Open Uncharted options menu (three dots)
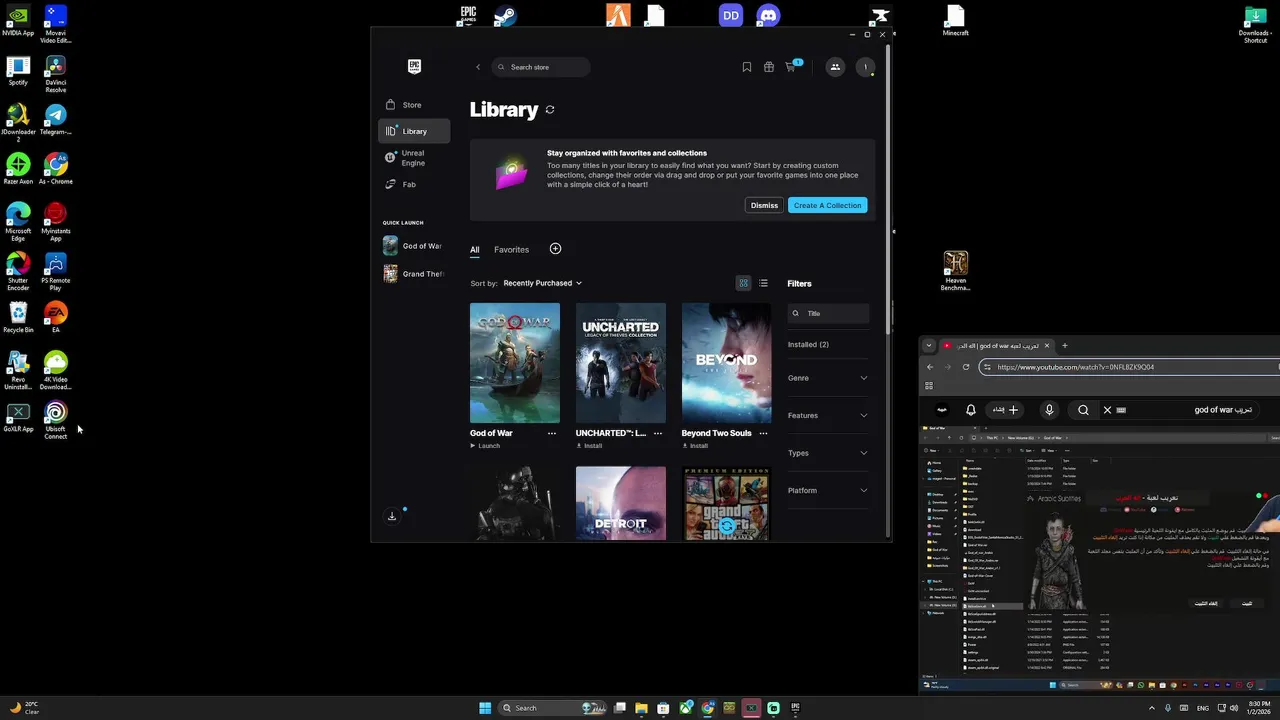The width and height of the screenshot is (1280, 720). click(658, 433)
